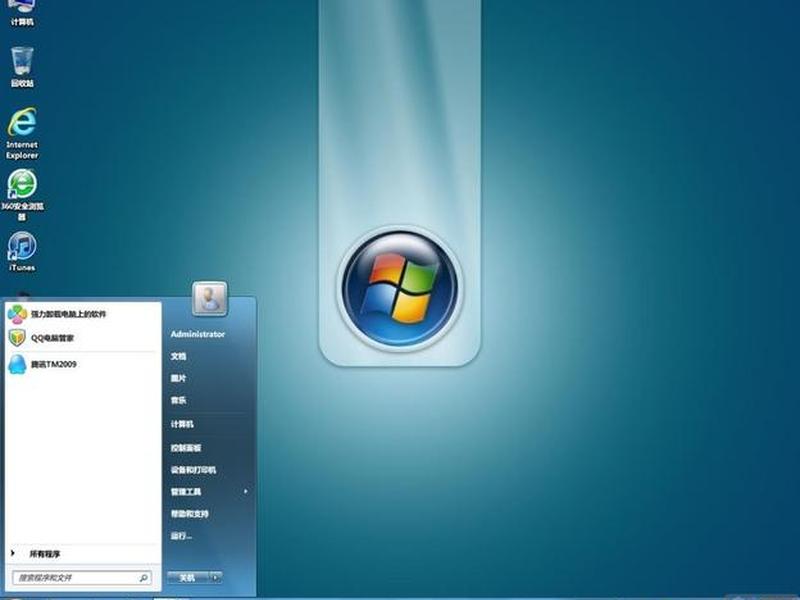Click the 搜索程序和文件 search box
The height and width of the screenshot is (600, 800).
point(82,578)
